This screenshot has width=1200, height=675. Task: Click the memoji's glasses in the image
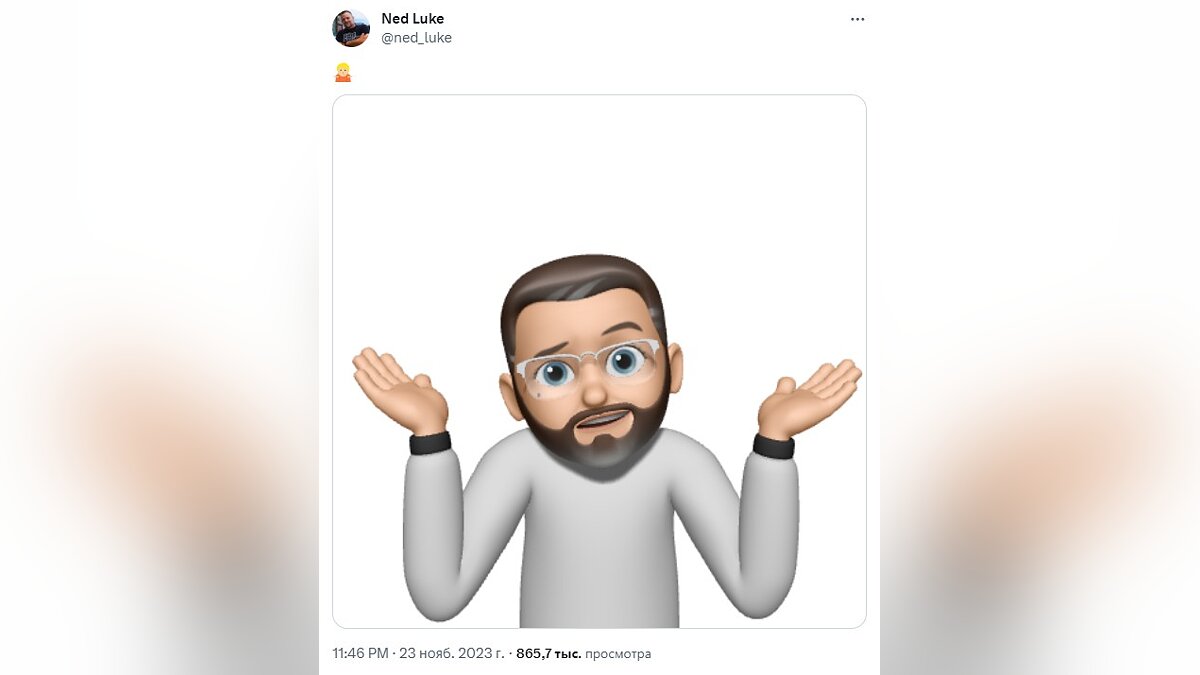tap(588, 362)
